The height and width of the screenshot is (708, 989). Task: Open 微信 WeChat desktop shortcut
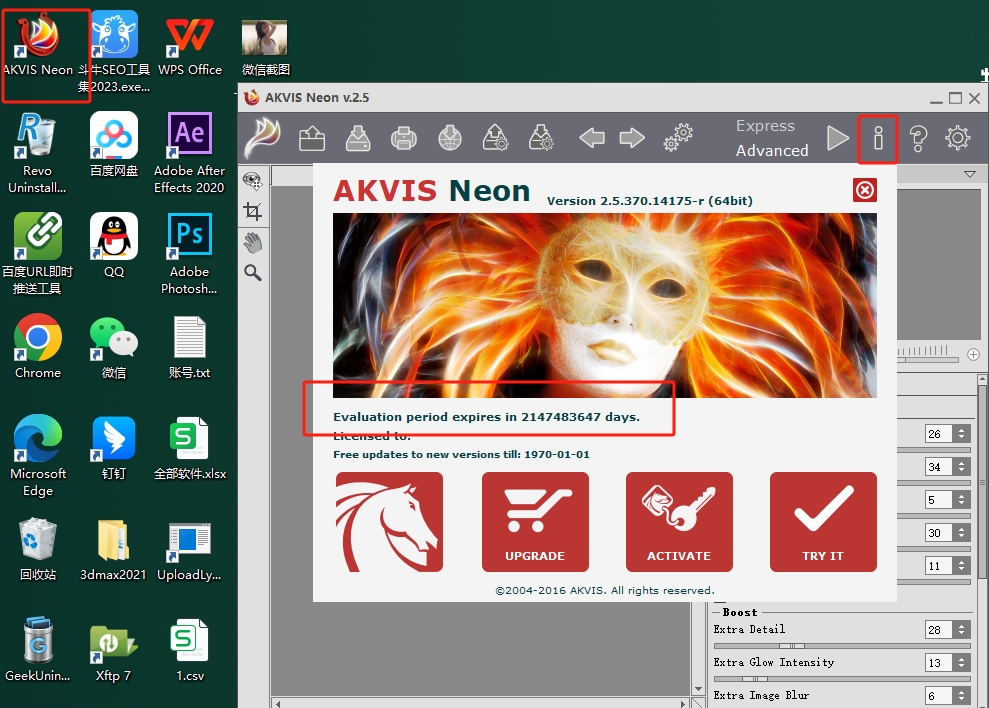point(114,347)
